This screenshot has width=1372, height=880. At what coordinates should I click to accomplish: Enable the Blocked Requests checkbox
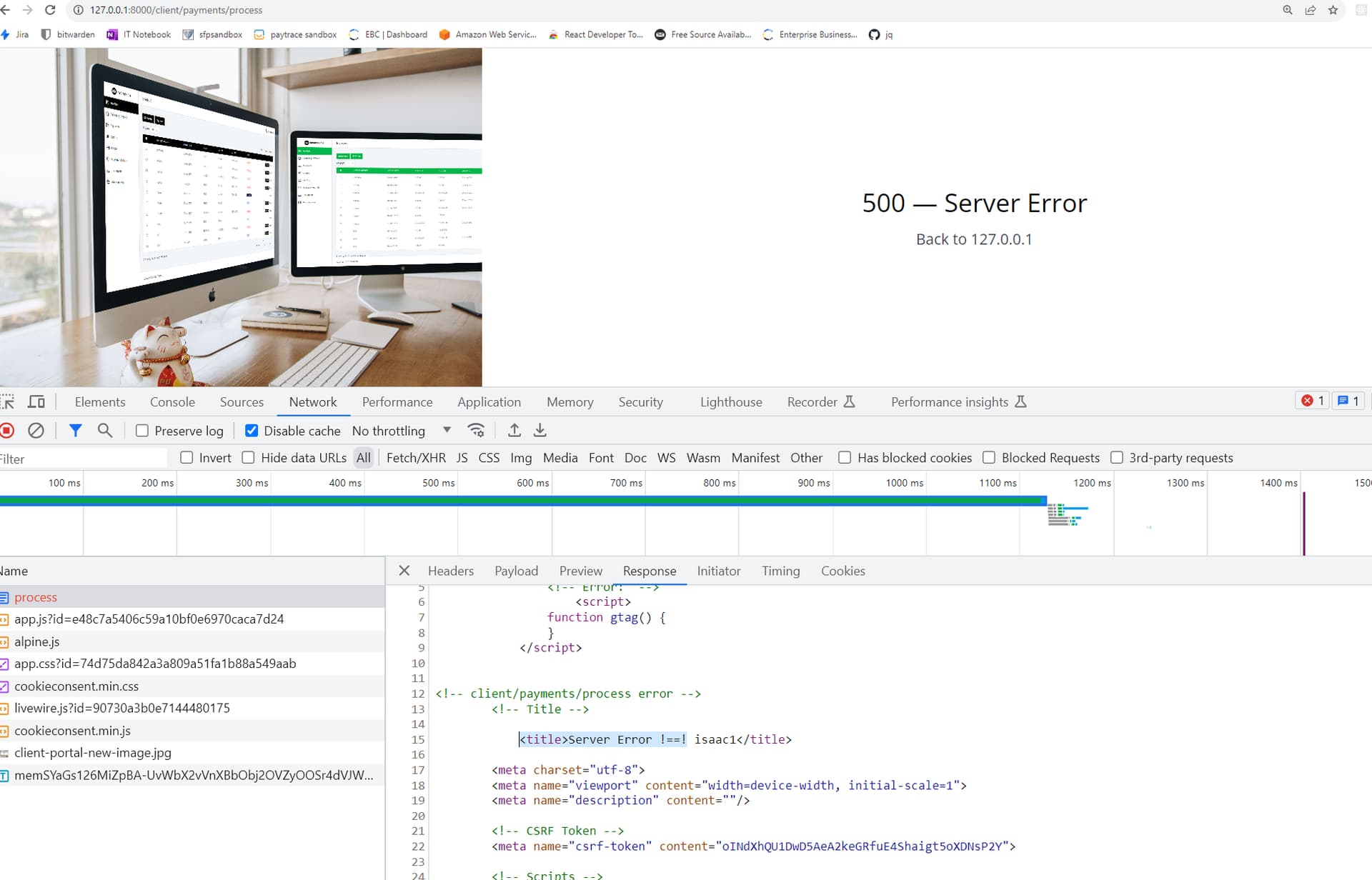point(989,458)
